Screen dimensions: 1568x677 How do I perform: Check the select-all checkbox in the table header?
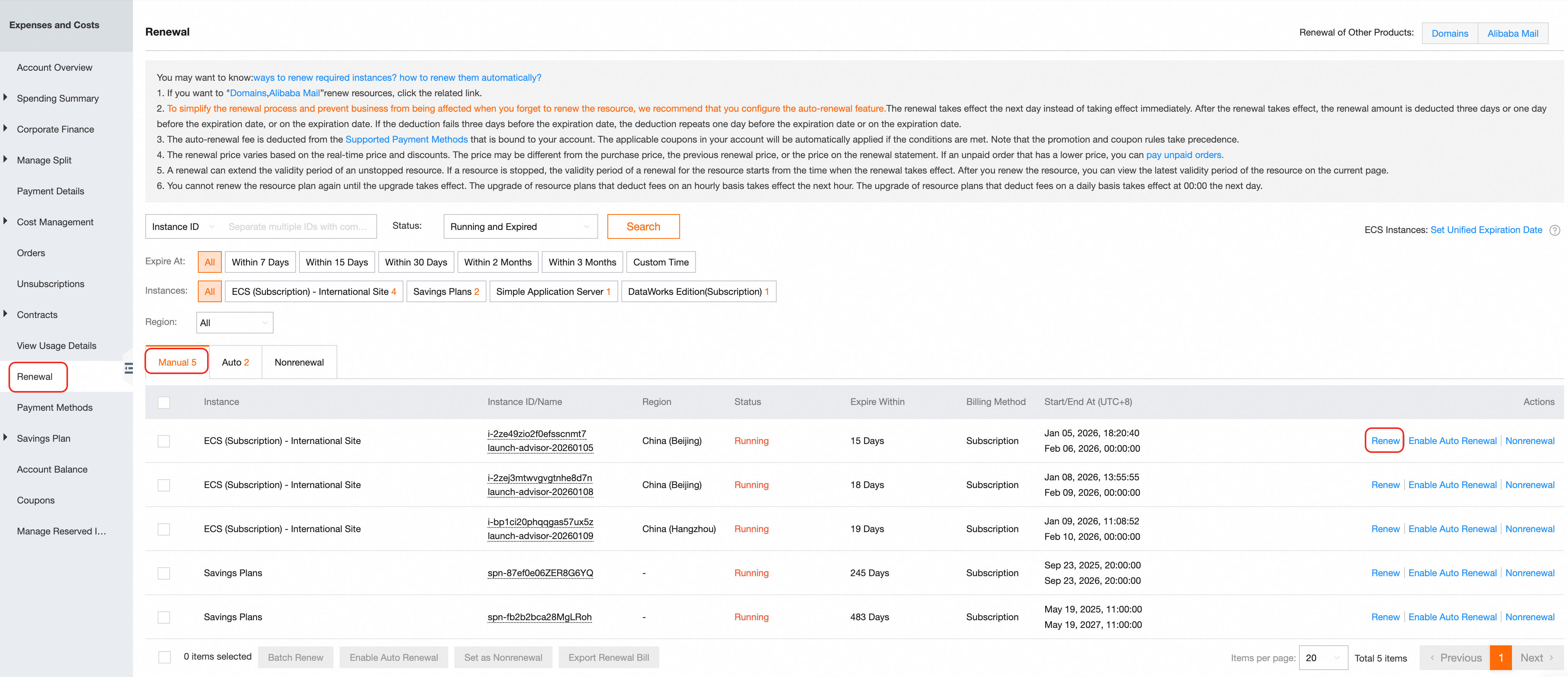164,402
